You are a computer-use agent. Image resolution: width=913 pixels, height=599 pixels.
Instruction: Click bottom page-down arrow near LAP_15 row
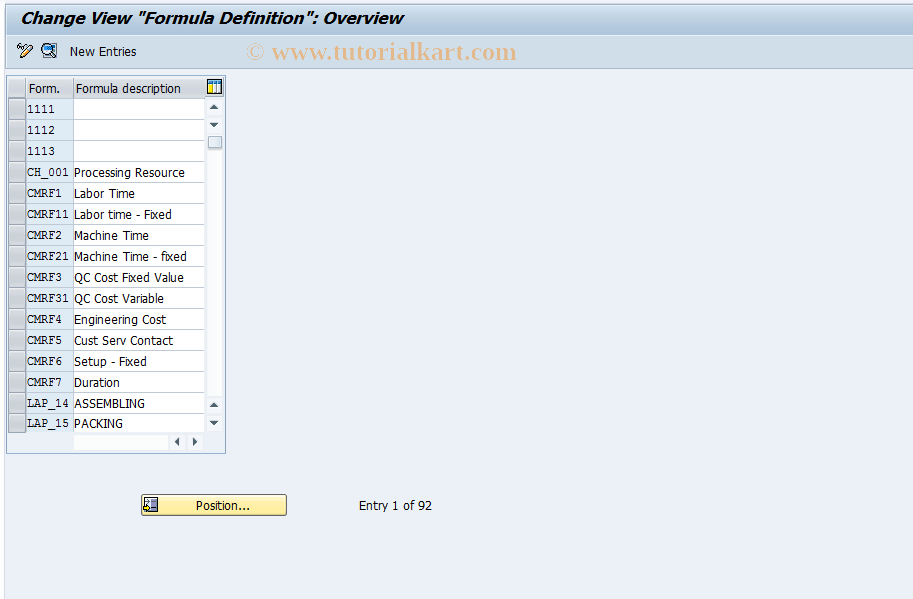214,423
